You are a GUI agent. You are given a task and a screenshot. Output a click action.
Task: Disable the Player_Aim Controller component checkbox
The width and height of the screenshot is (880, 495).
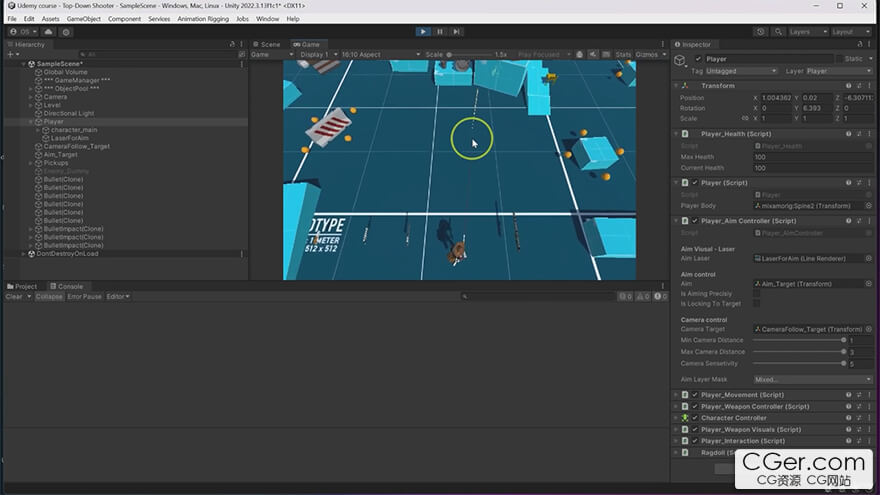[x=695, y=221]
